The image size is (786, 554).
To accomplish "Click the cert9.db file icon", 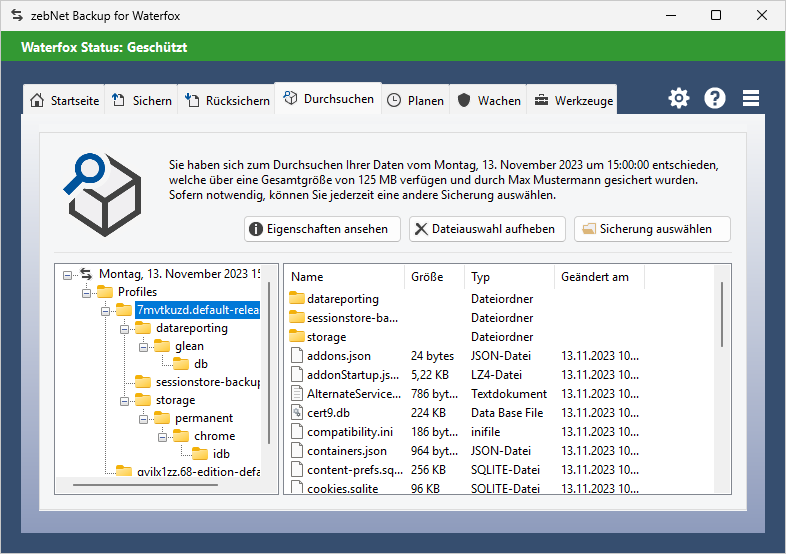I will [x=297, y=413].
